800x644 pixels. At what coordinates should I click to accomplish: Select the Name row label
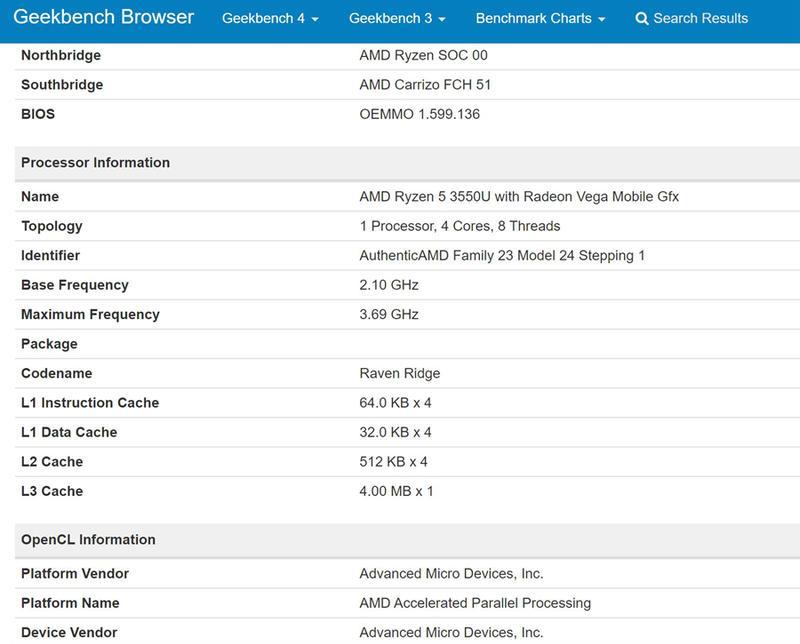40,196
